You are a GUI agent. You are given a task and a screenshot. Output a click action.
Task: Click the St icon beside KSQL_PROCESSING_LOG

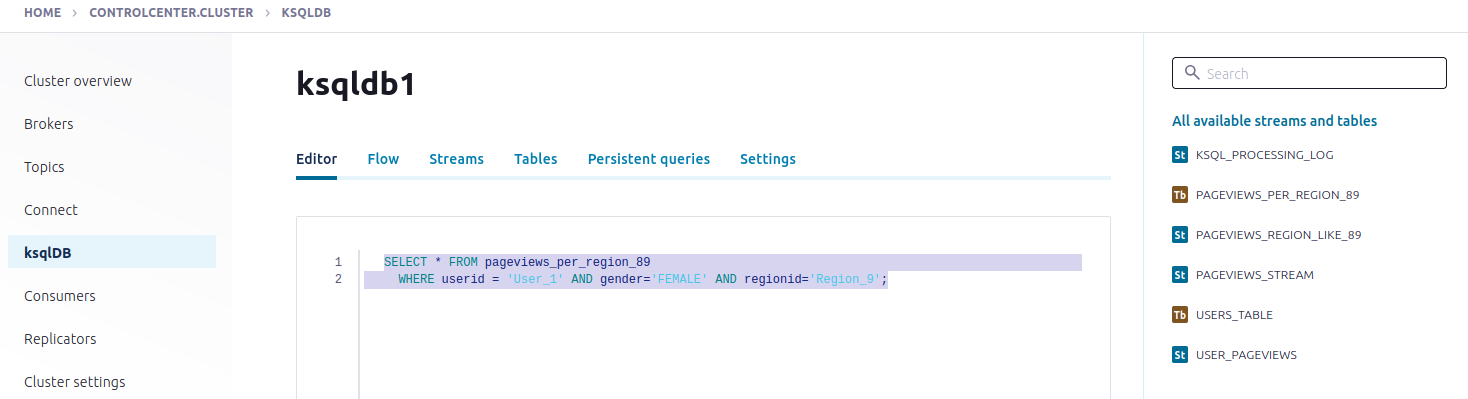[1180, 155]
